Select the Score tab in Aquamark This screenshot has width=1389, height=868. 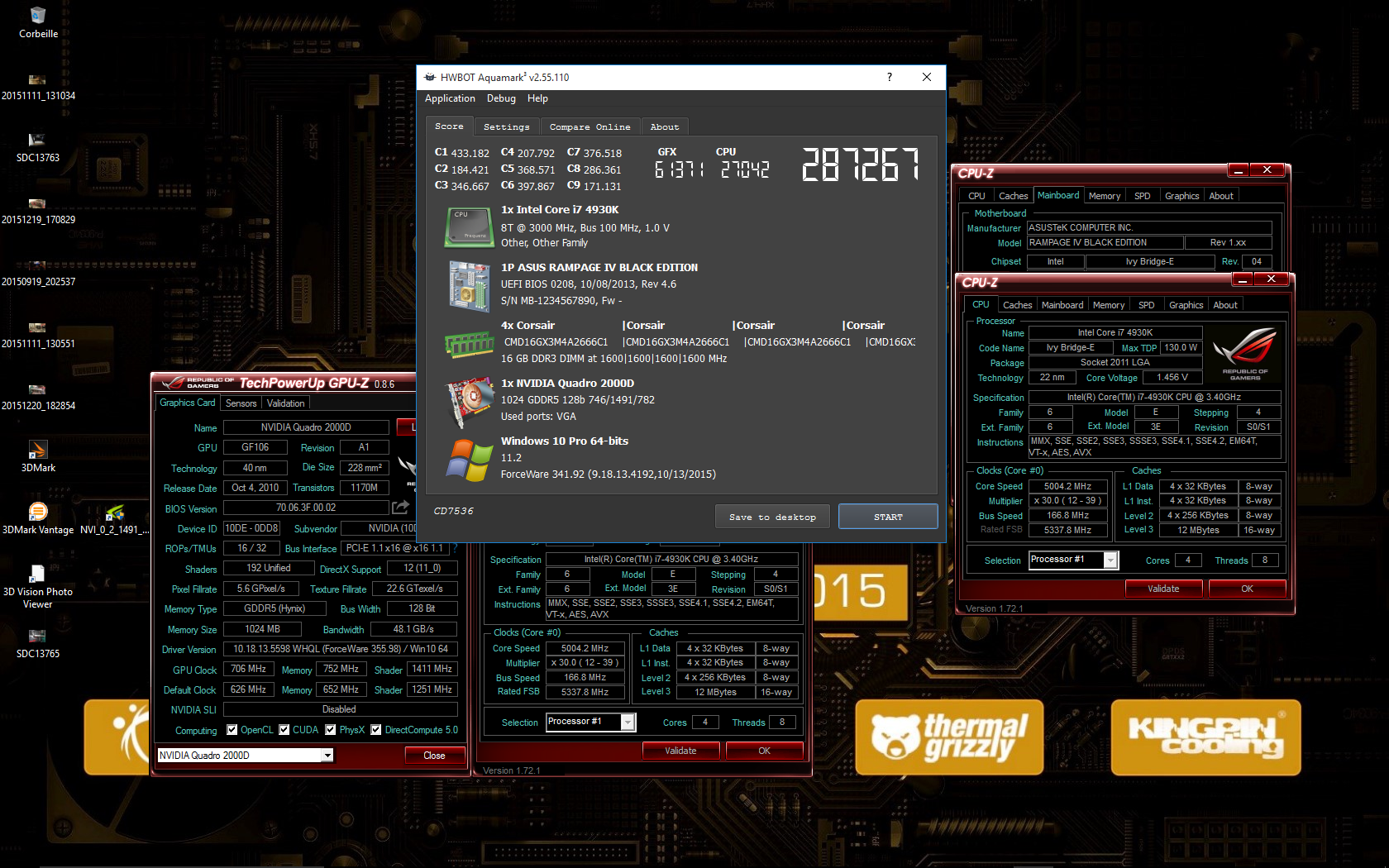[x=449, y=126]
